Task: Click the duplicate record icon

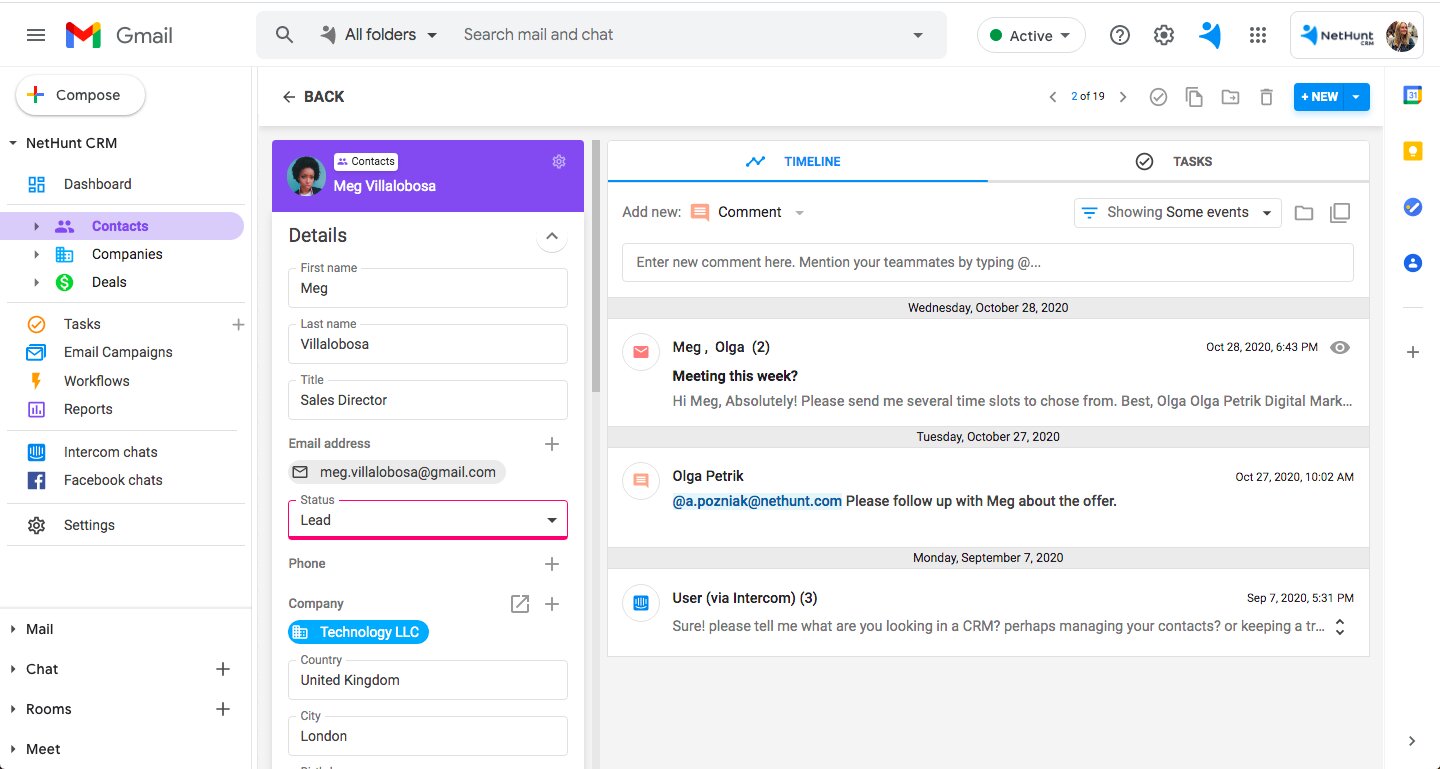Action: (1194, 97)
